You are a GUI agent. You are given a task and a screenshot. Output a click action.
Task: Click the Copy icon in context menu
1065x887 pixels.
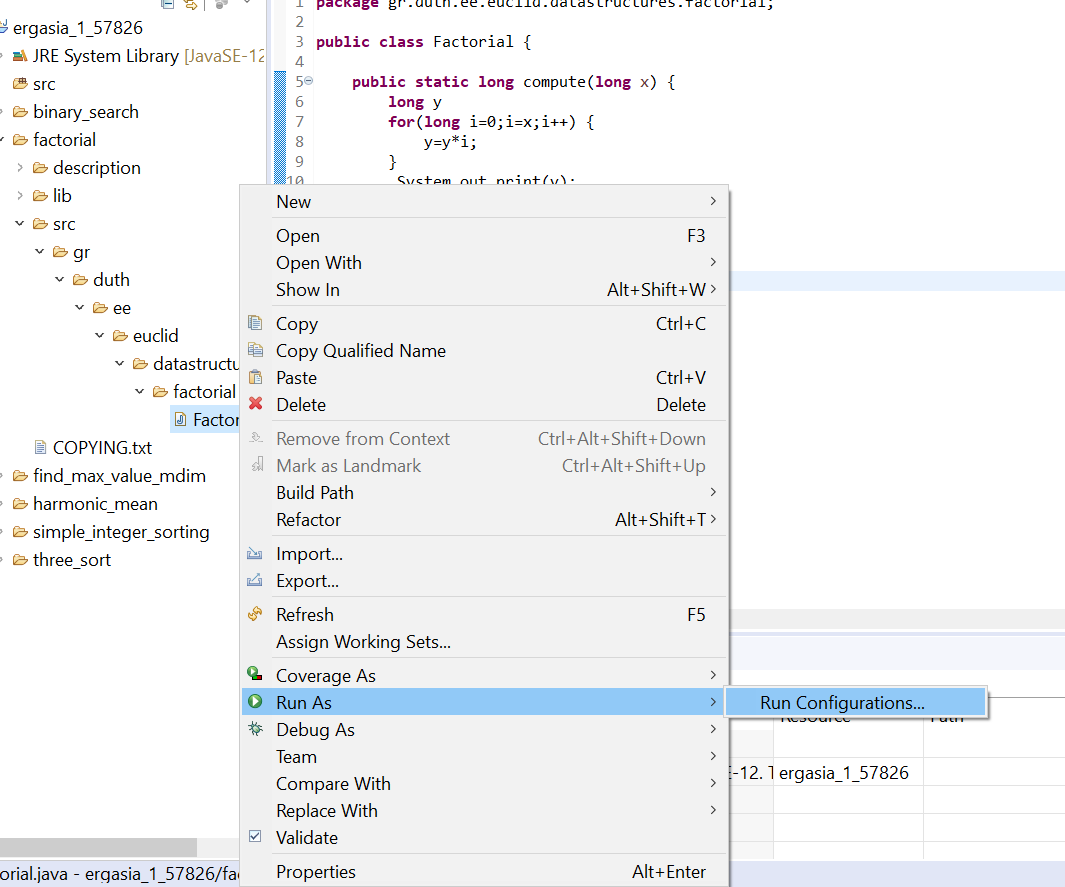(255, 323)
